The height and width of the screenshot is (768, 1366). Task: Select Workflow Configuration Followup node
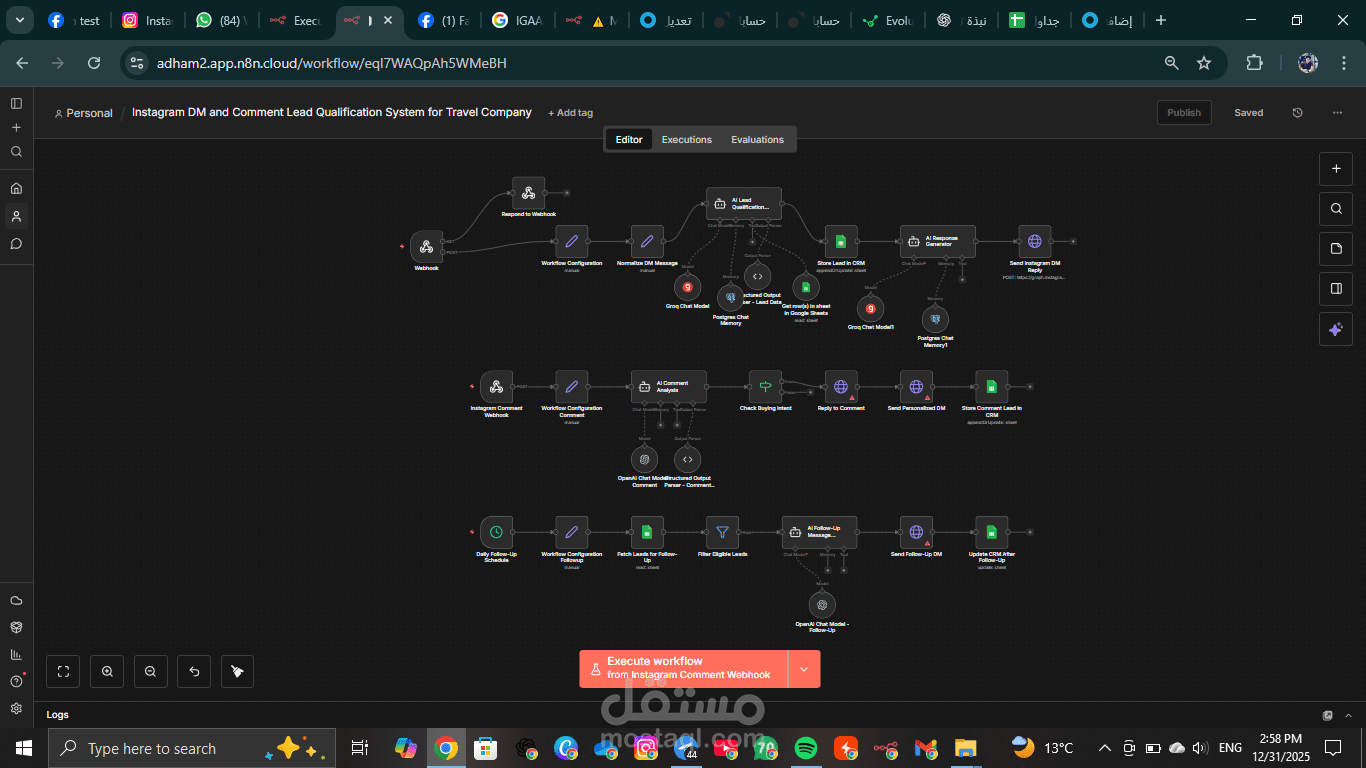pyautogui.click(x=572, y=533)
